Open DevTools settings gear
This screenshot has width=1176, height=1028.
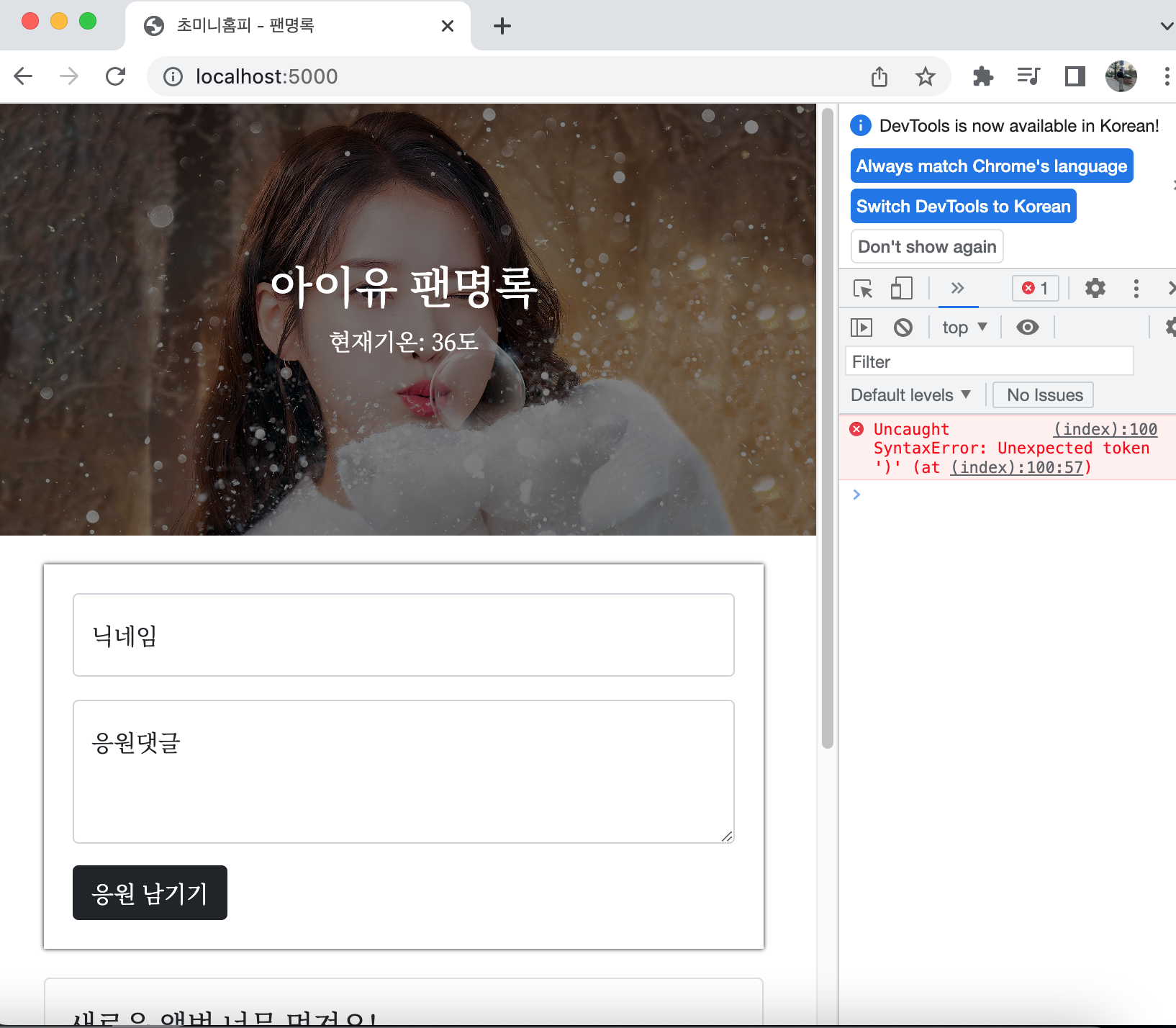(1095, 289)
